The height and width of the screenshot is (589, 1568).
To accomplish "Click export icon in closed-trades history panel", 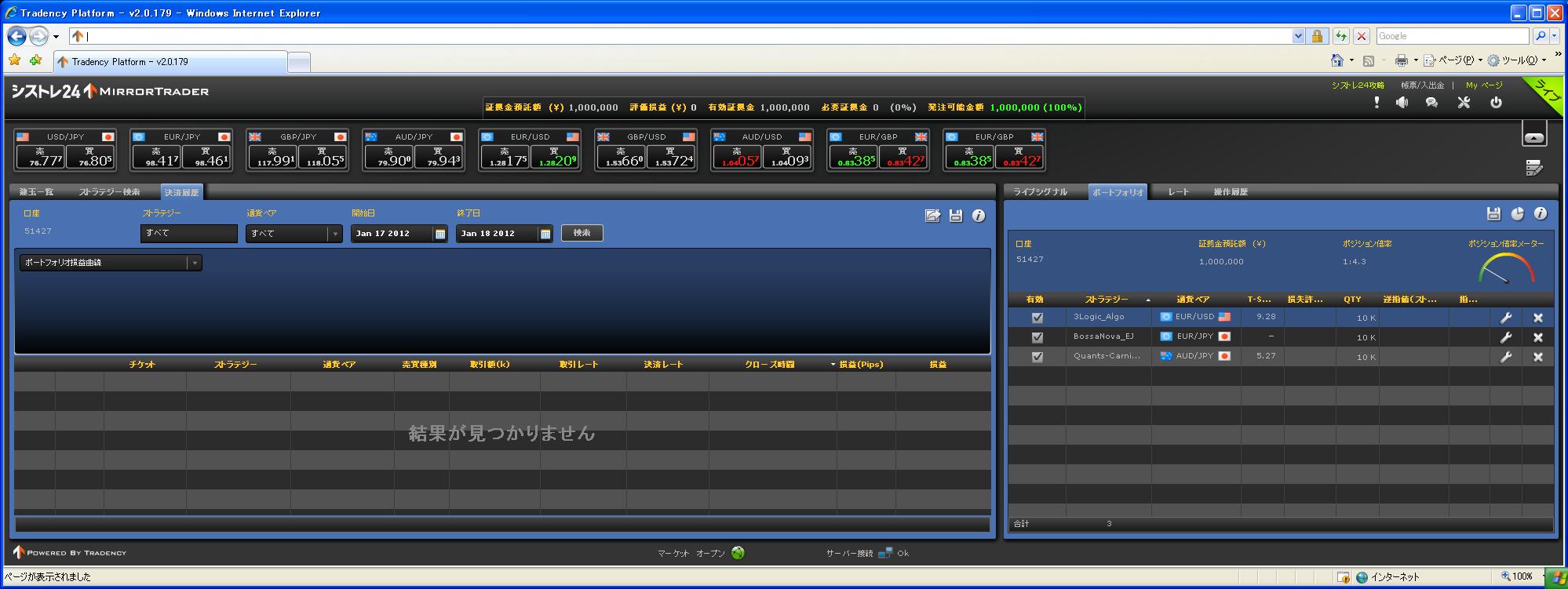I will (x=932, y=216).
